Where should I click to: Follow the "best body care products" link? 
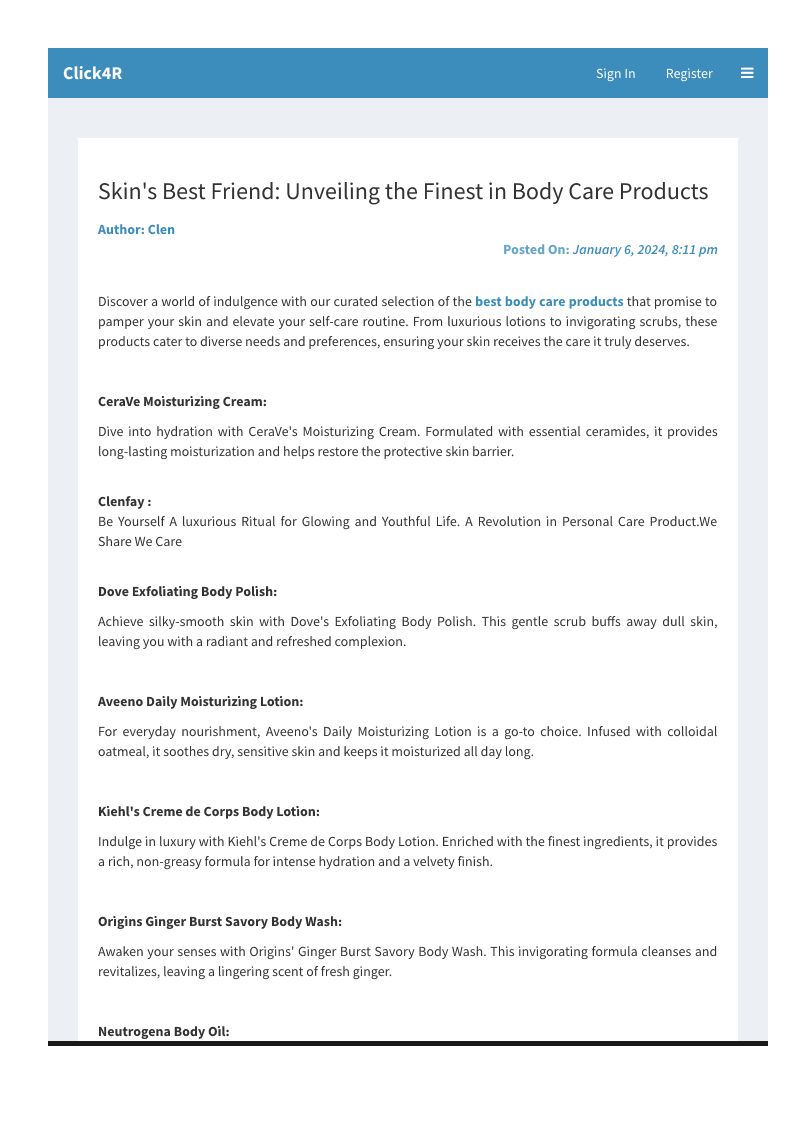(x=549, y=301)
